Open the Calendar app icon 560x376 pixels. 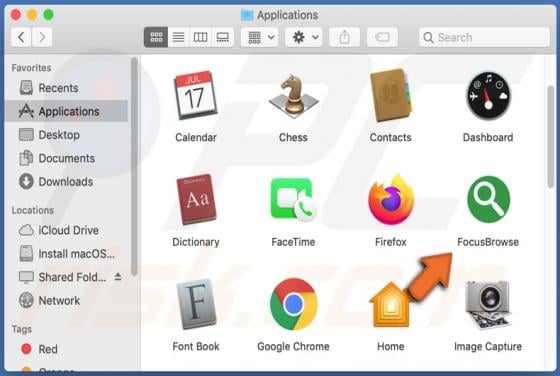click(195, 95)
